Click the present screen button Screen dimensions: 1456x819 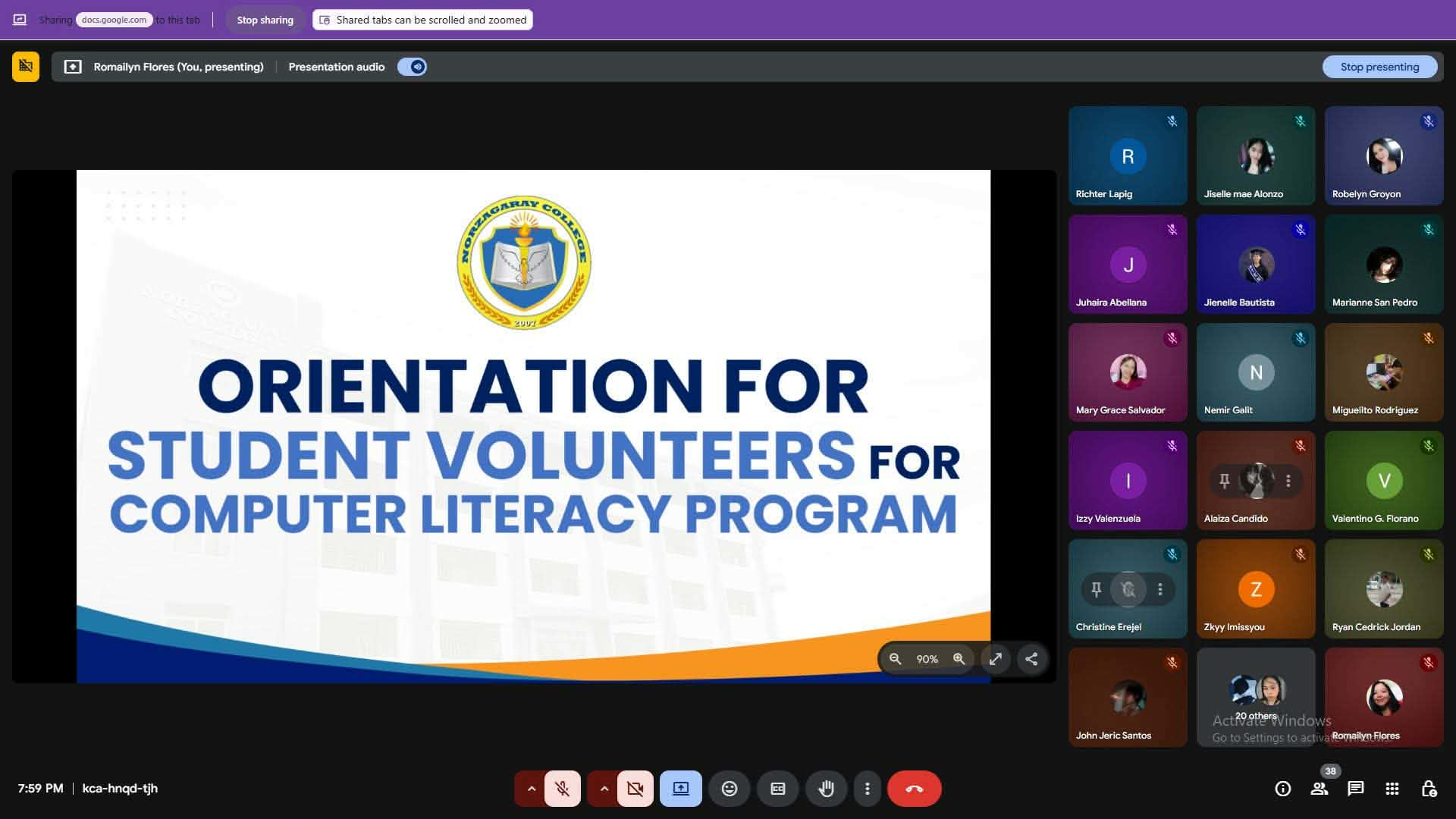tap(680, 789)
